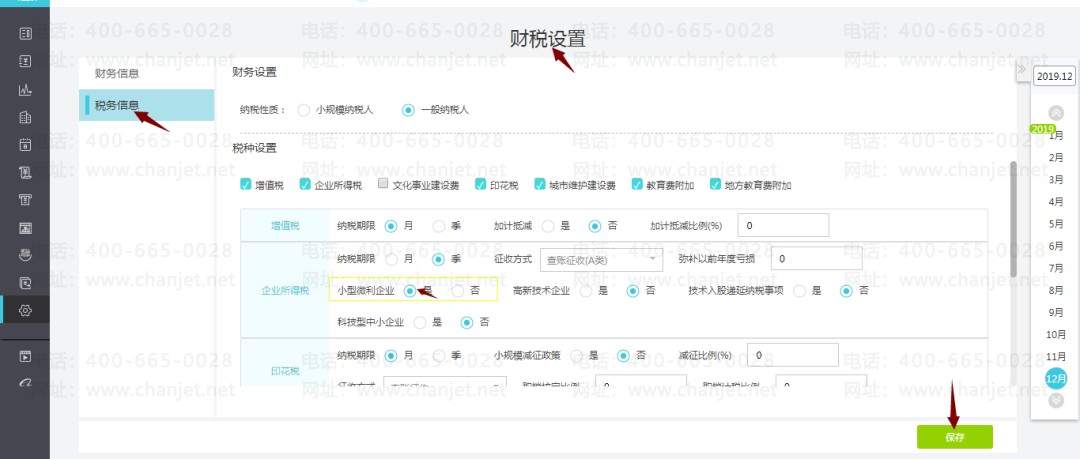The image size is (1080, 459).
Task: Uncheck the 企业所得税 tax type checkbox
Action: pos(305,185)
